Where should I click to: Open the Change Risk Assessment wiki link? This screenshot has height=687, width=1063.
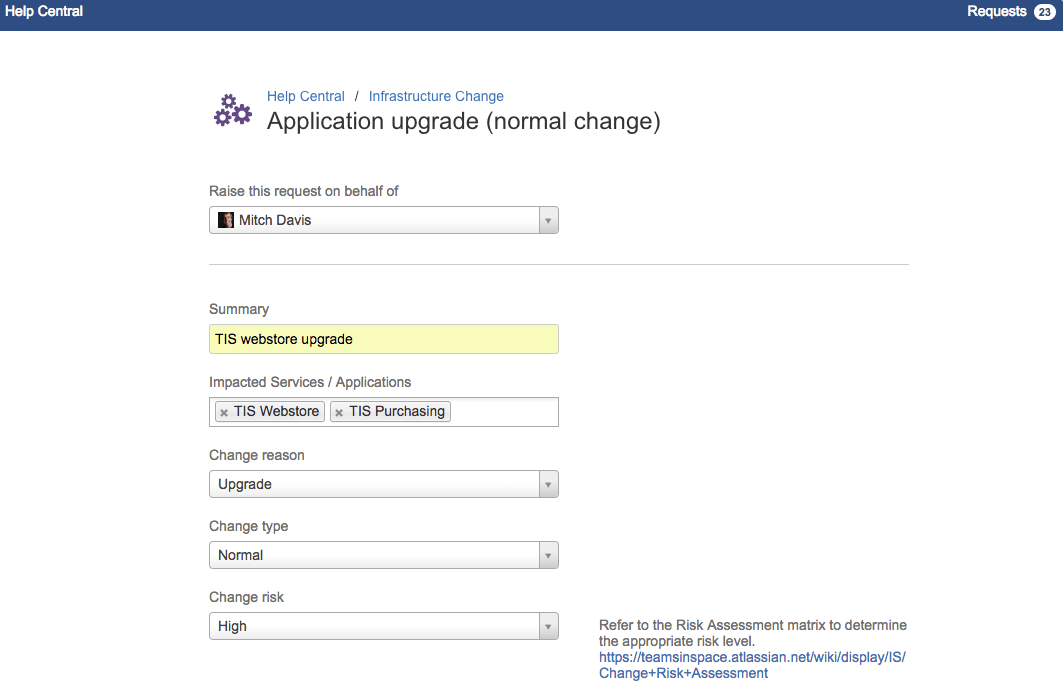coord(752,665)
